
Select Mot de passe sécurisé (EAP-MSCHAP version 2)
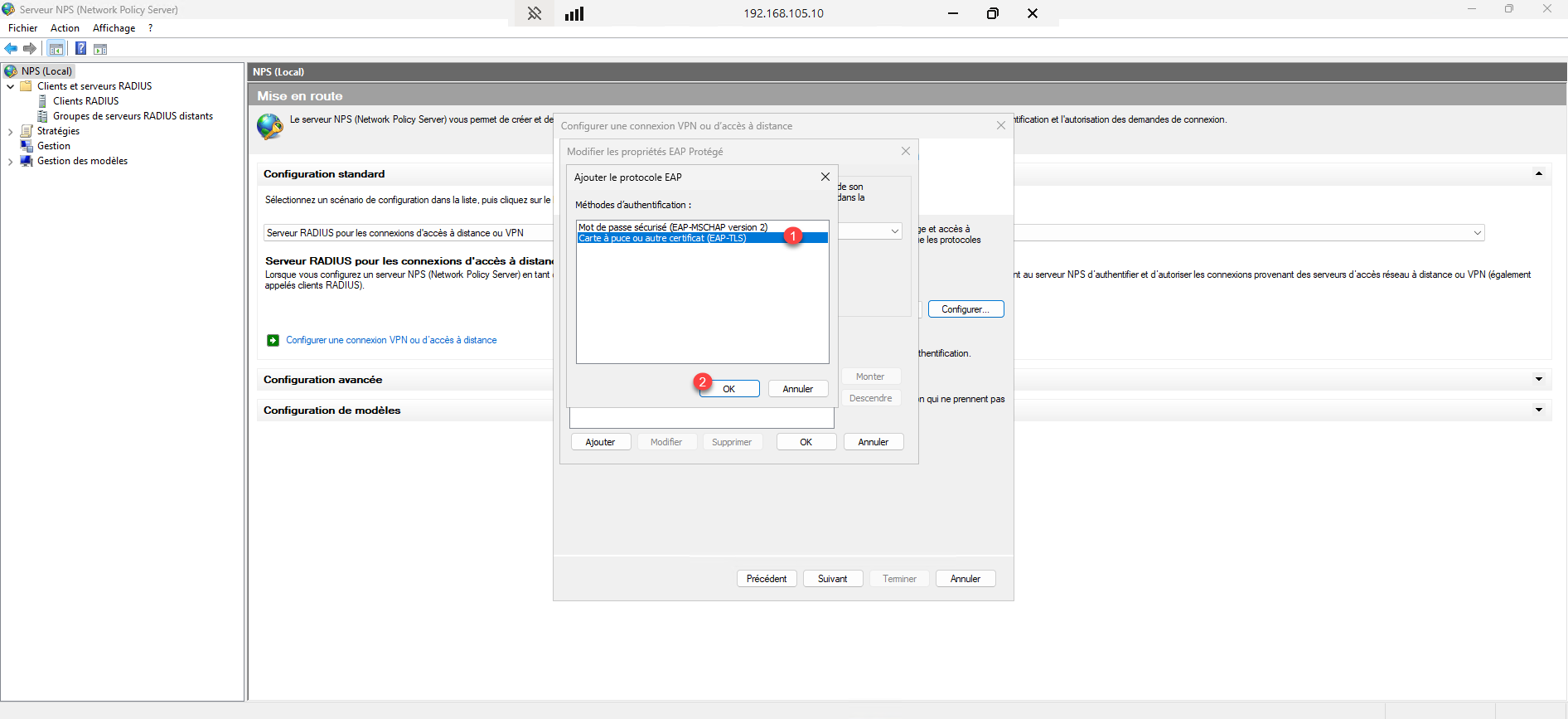[x=672, y=227]
